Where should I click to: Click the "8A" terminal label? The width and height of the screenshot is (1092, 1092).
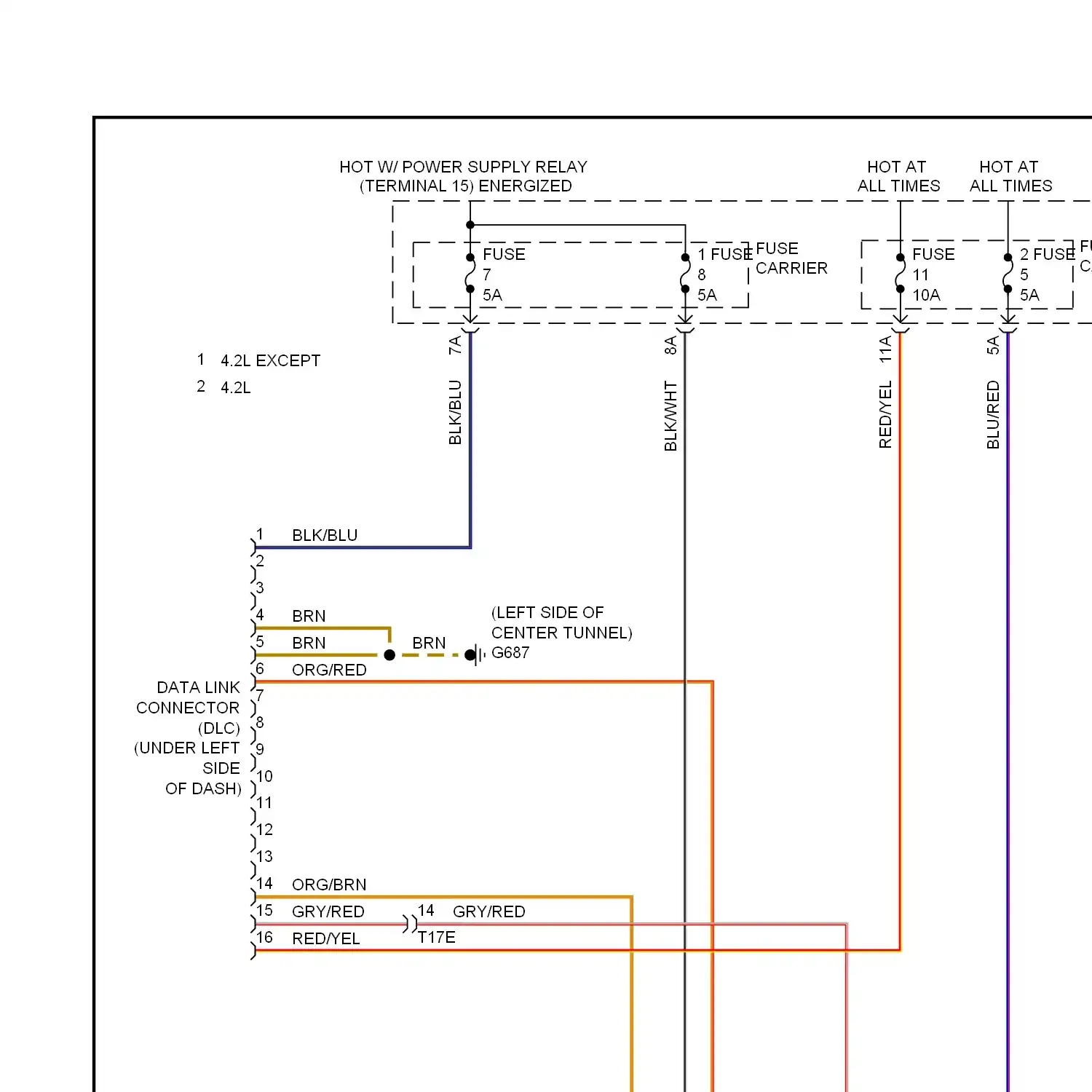[x=670, y=345]
